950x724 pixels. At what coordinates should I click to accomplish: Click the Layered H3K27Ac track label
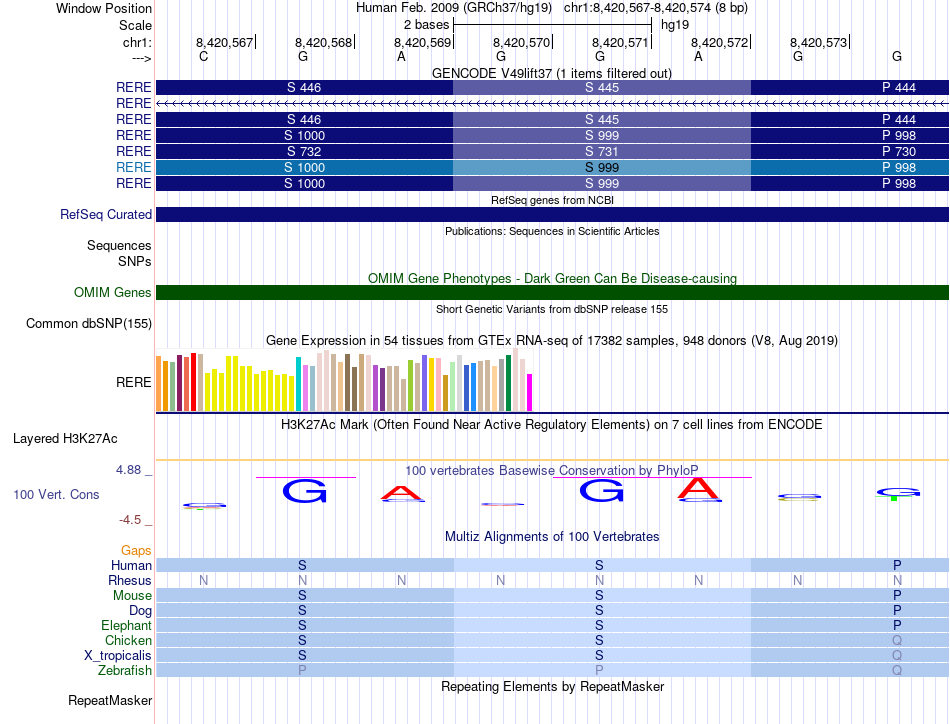pyautogui.click(x=65, y=439)
